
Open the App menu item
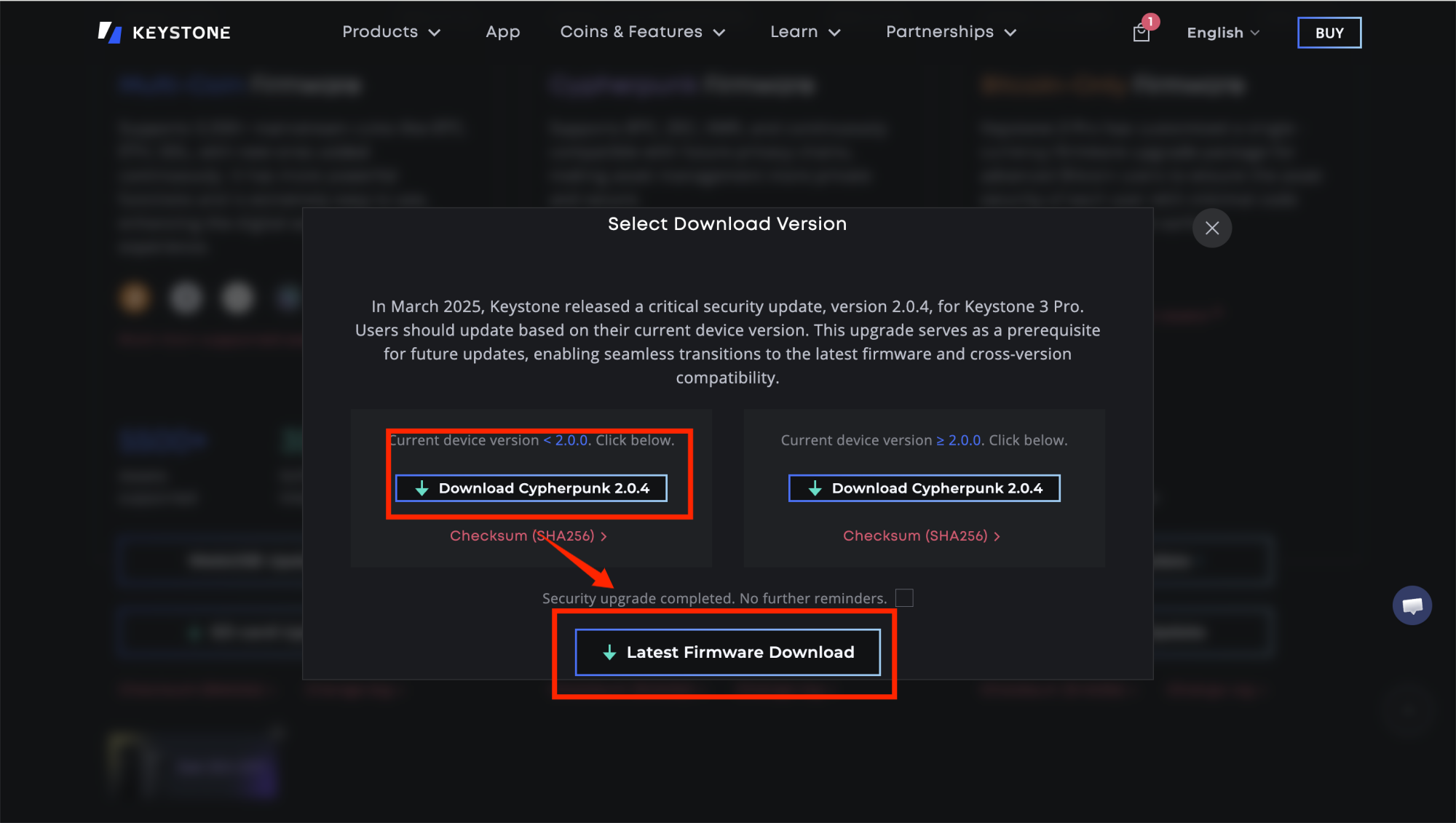tap(502, 32)
